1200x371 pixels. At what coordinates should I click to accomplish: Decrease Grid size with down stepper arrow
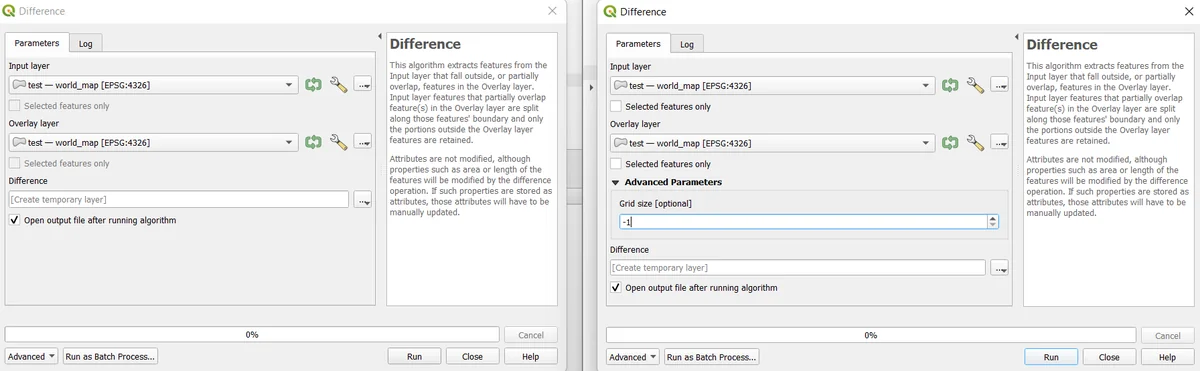(992, 225)
